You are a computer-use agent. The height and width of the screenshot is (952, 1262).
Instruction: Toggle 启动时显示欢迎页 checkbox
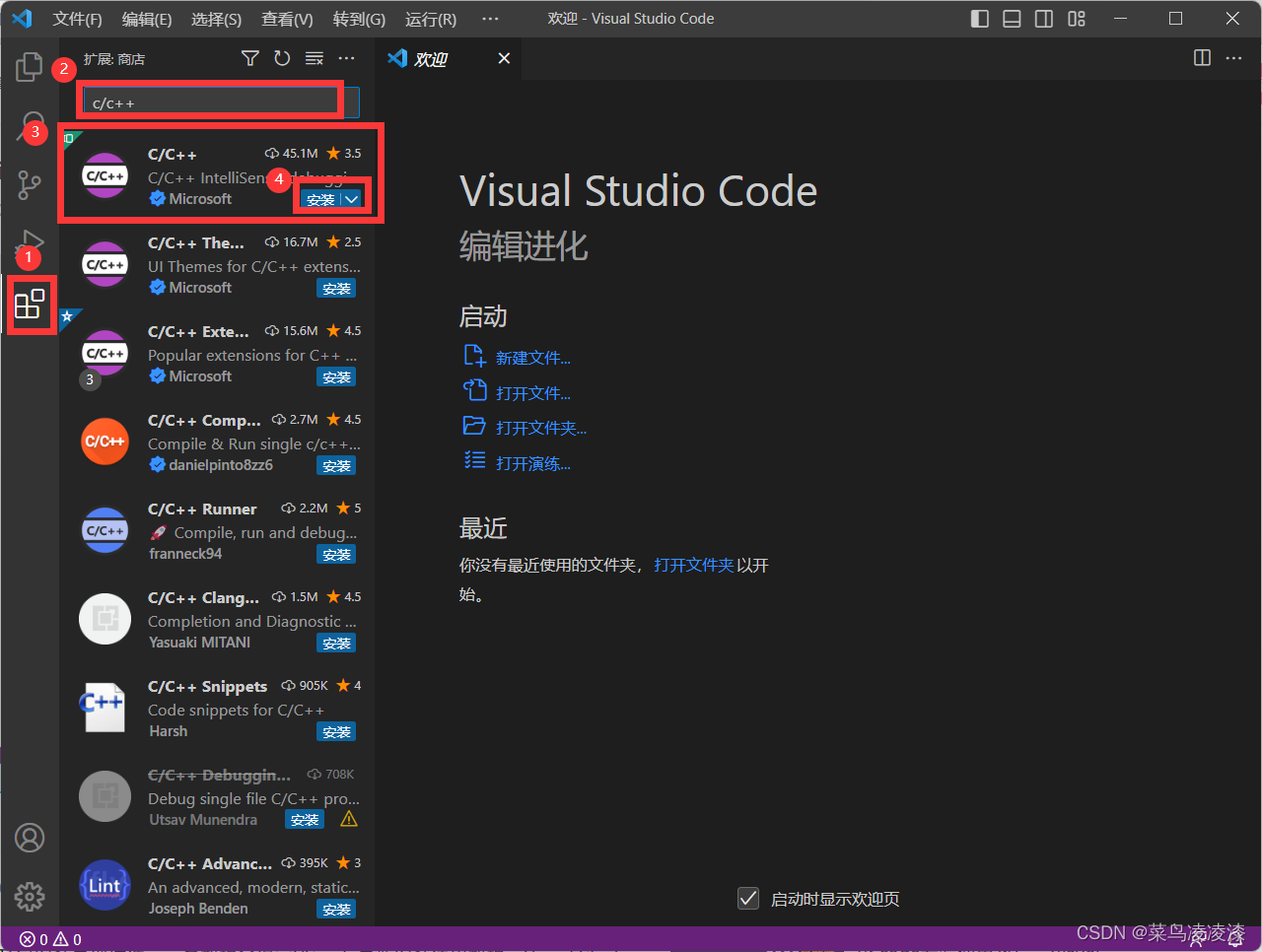point(748,898)
